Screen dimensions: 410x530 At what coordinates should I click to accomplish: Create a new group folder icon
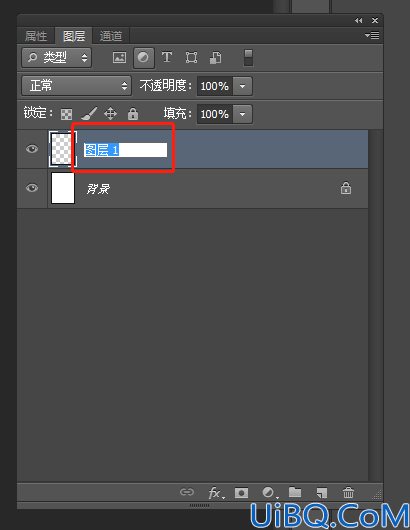(x=295, y=492)
